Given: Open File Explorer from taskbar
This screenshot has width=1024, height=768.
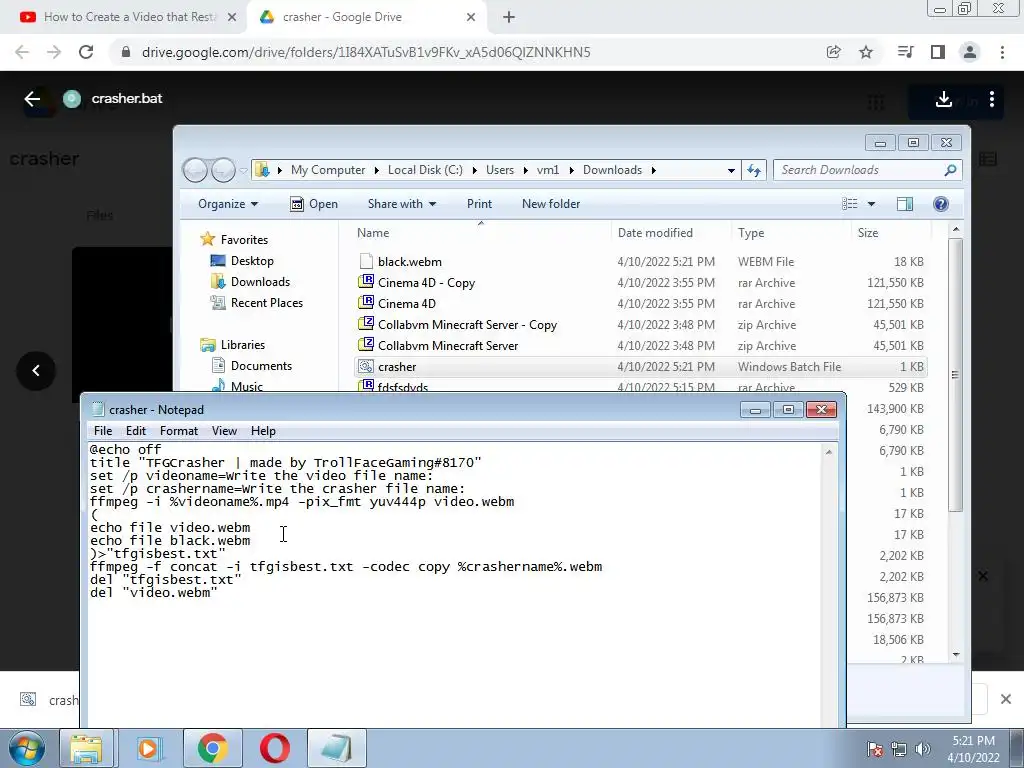Looking at the screenshot, I should pyautogui.click(x=86, y=748).
